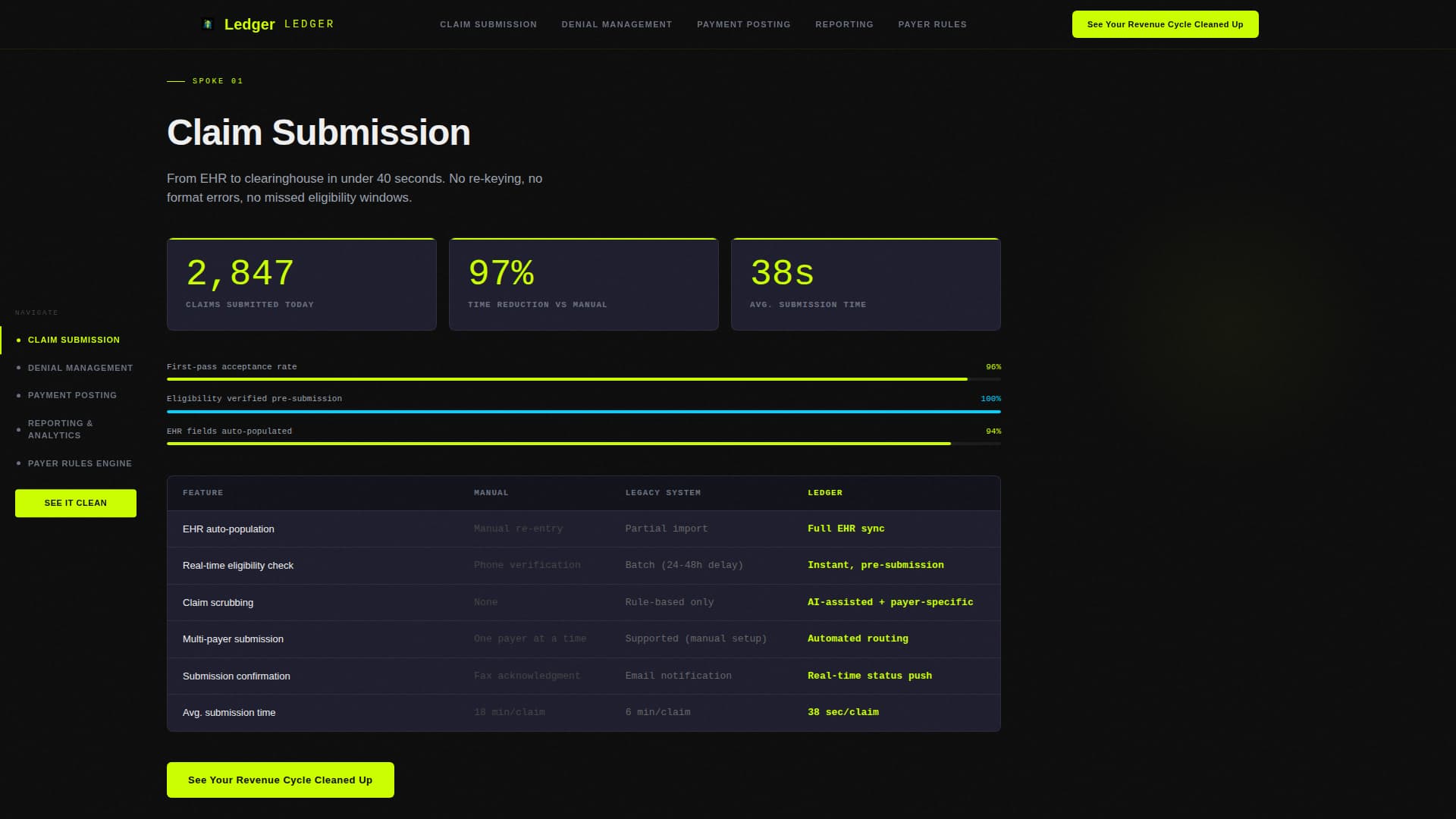
Task: Click the EHR auto-population row label
Action: point(228,529)
